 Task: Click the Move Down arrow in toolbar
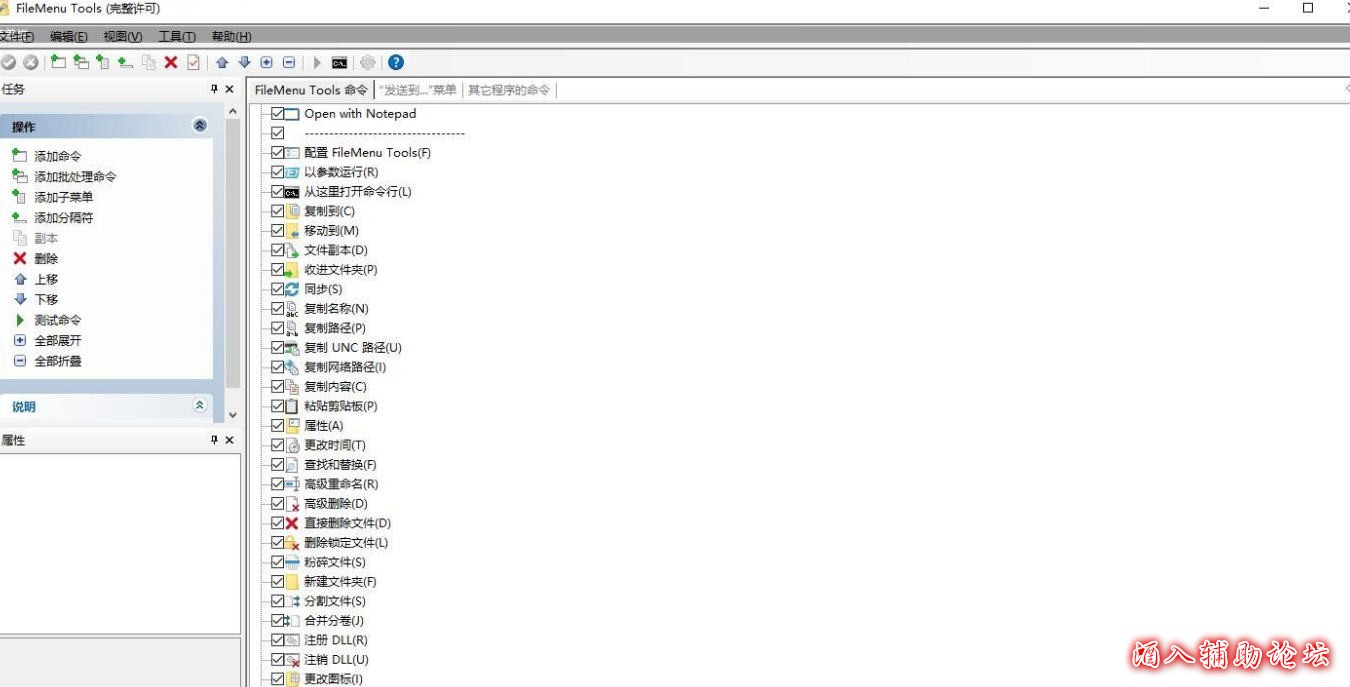[244, 62]
